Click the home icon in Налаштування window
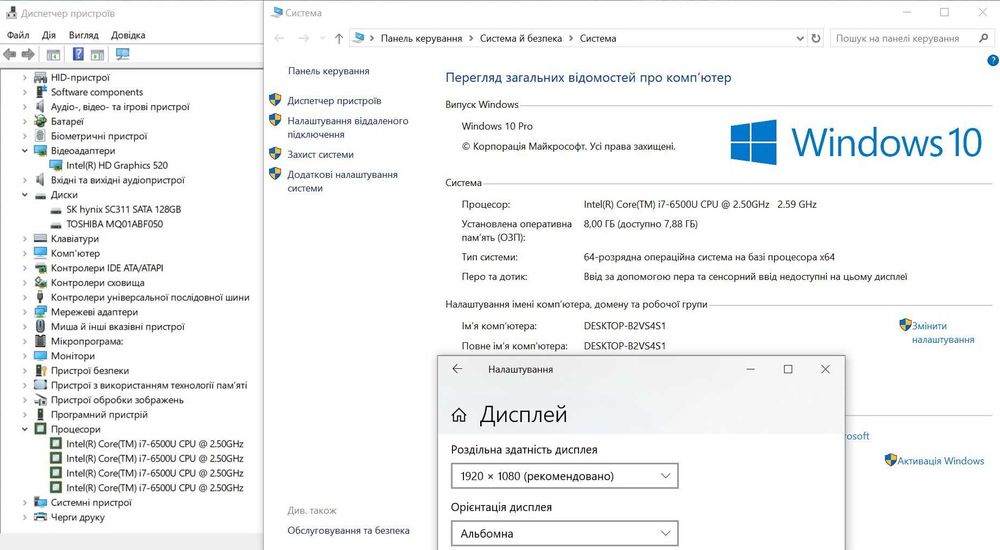1000x550 pixels. pos(459,415)
